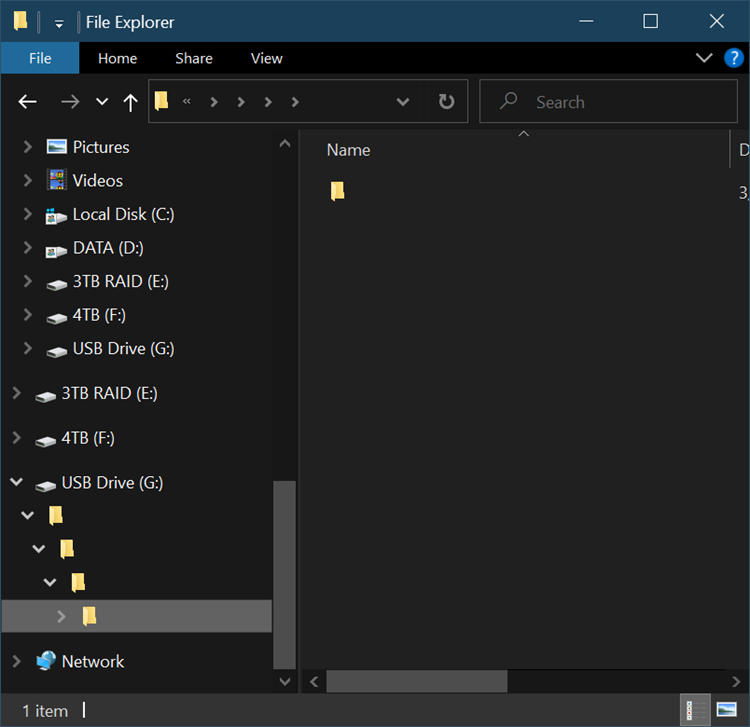Expand the DATA (D:) node
The height and width of the screenshot is (727, 750).
point(28,247)
